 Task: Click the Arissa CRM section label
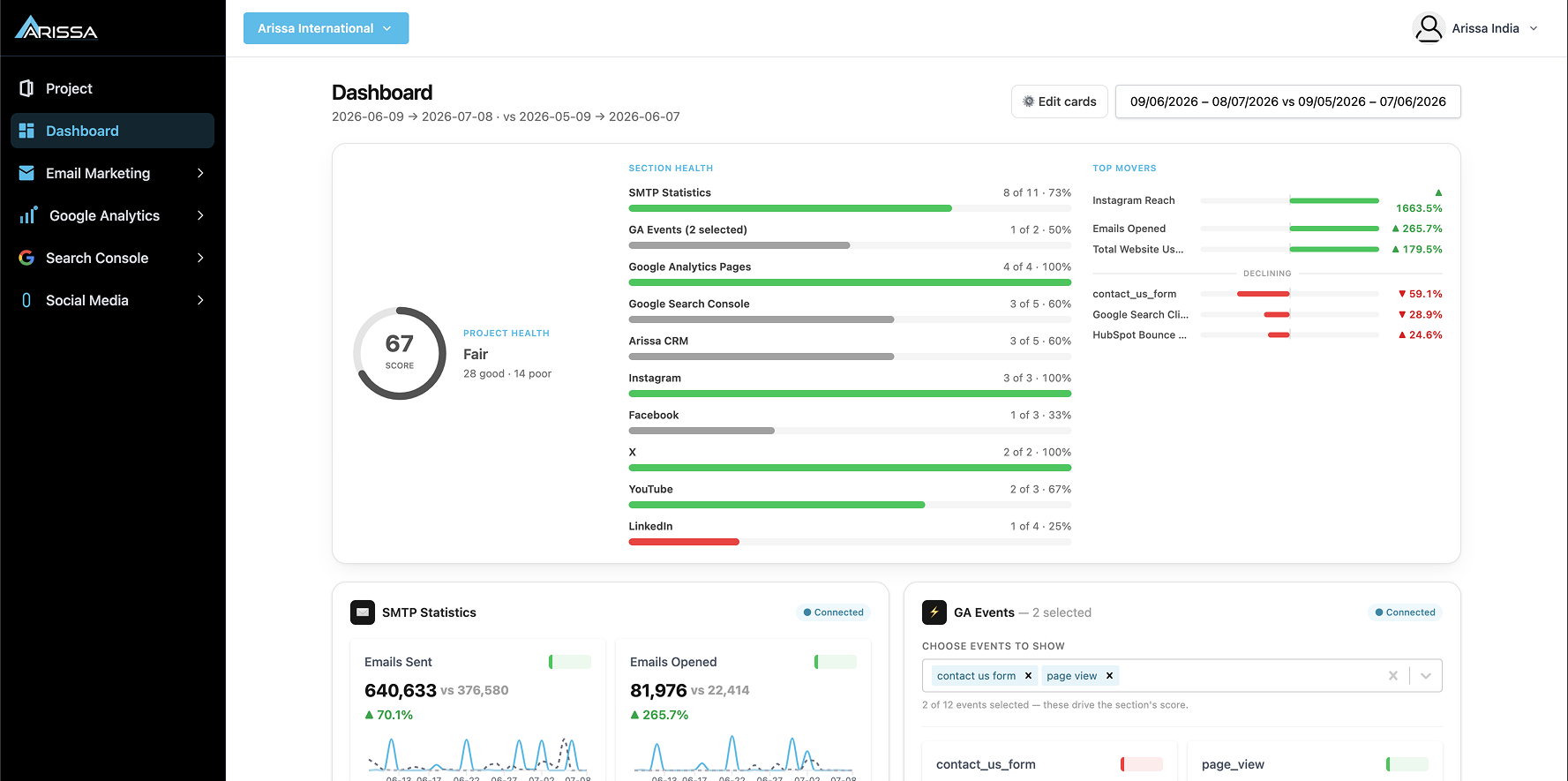658,341
